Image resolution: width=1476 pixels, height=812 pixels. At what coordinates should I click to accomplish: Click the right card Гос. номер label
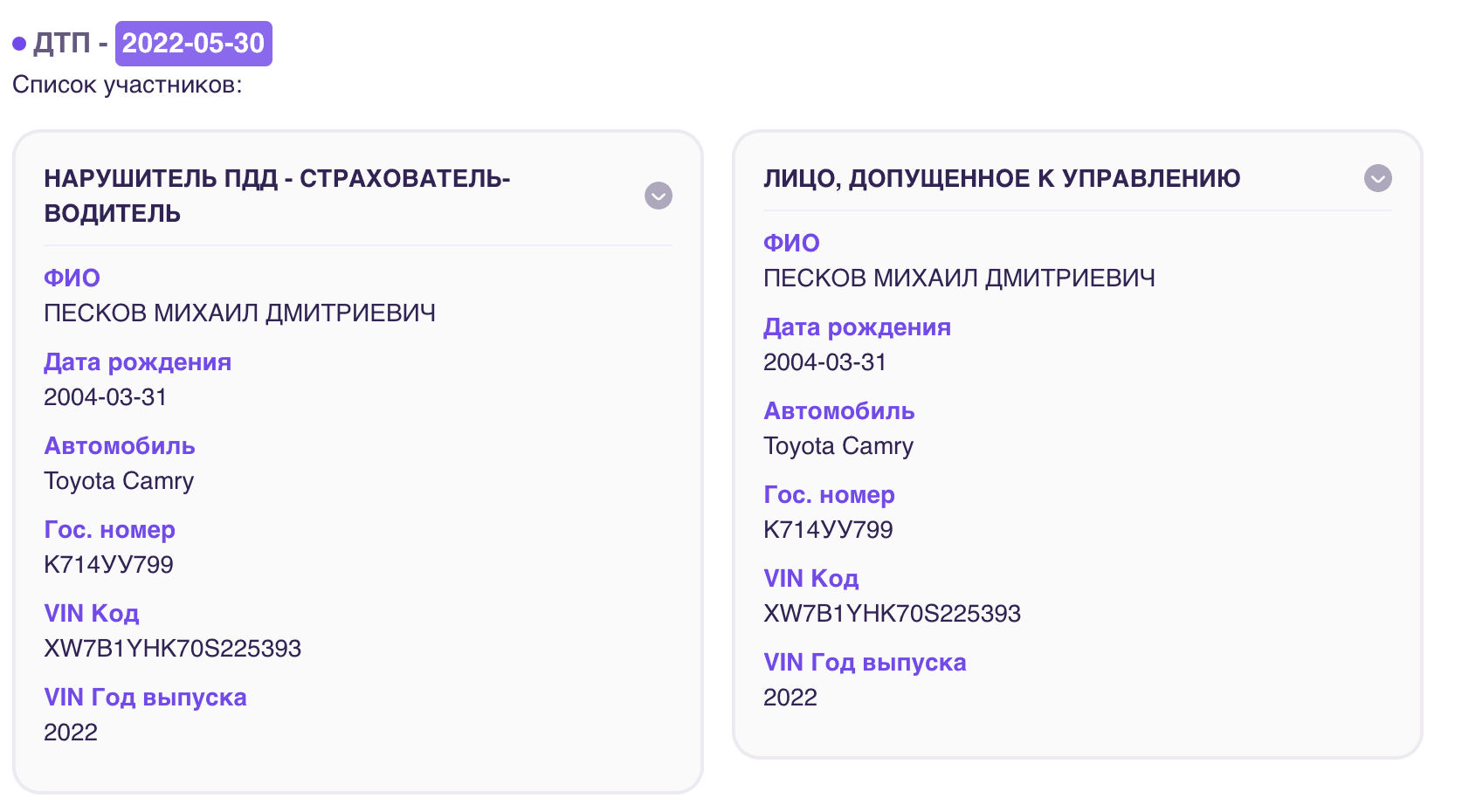[829, 494]
